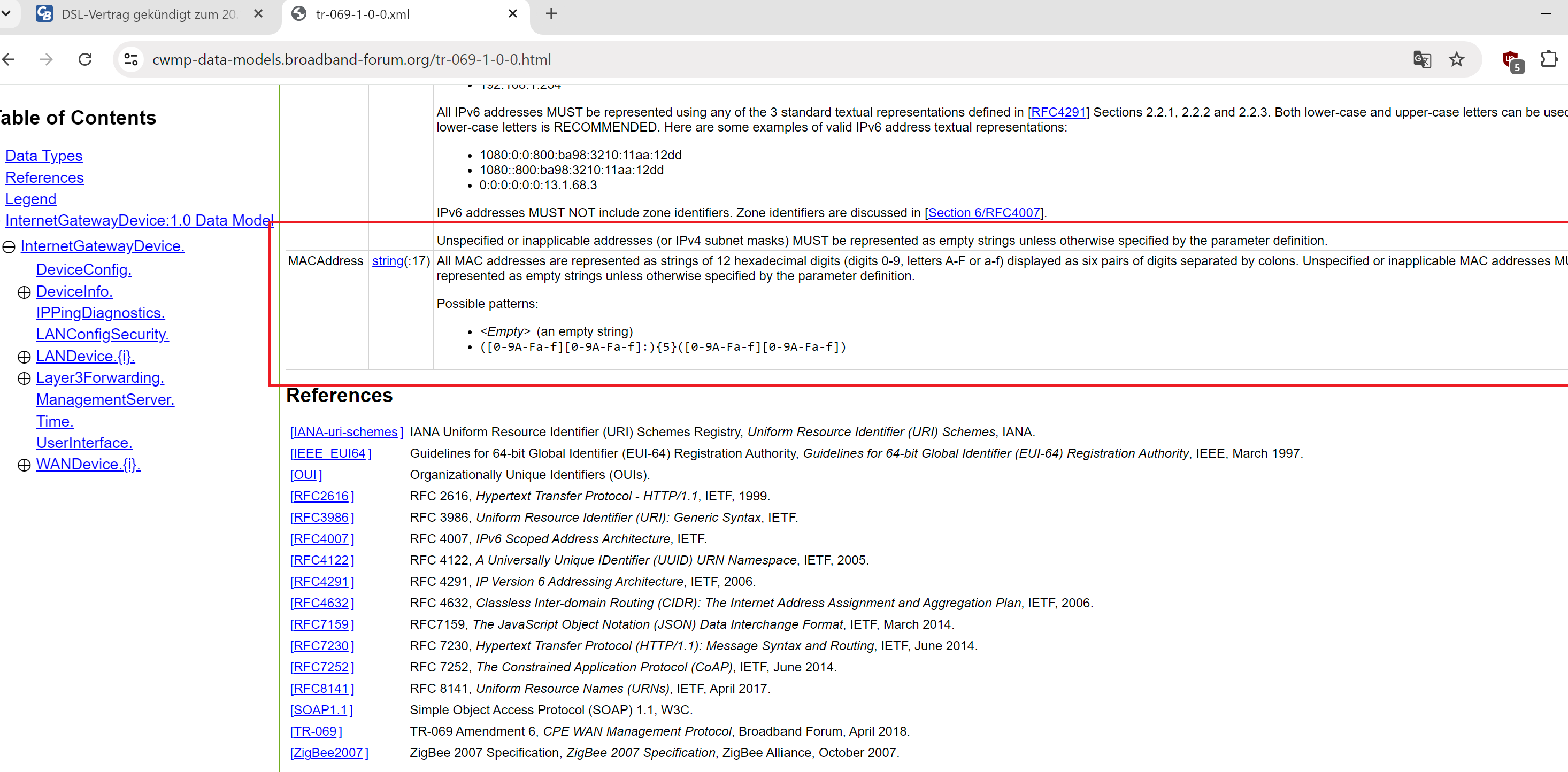
Task: Collapse the InternetGatewayDevice tree node
Action: tap(9, 247)
